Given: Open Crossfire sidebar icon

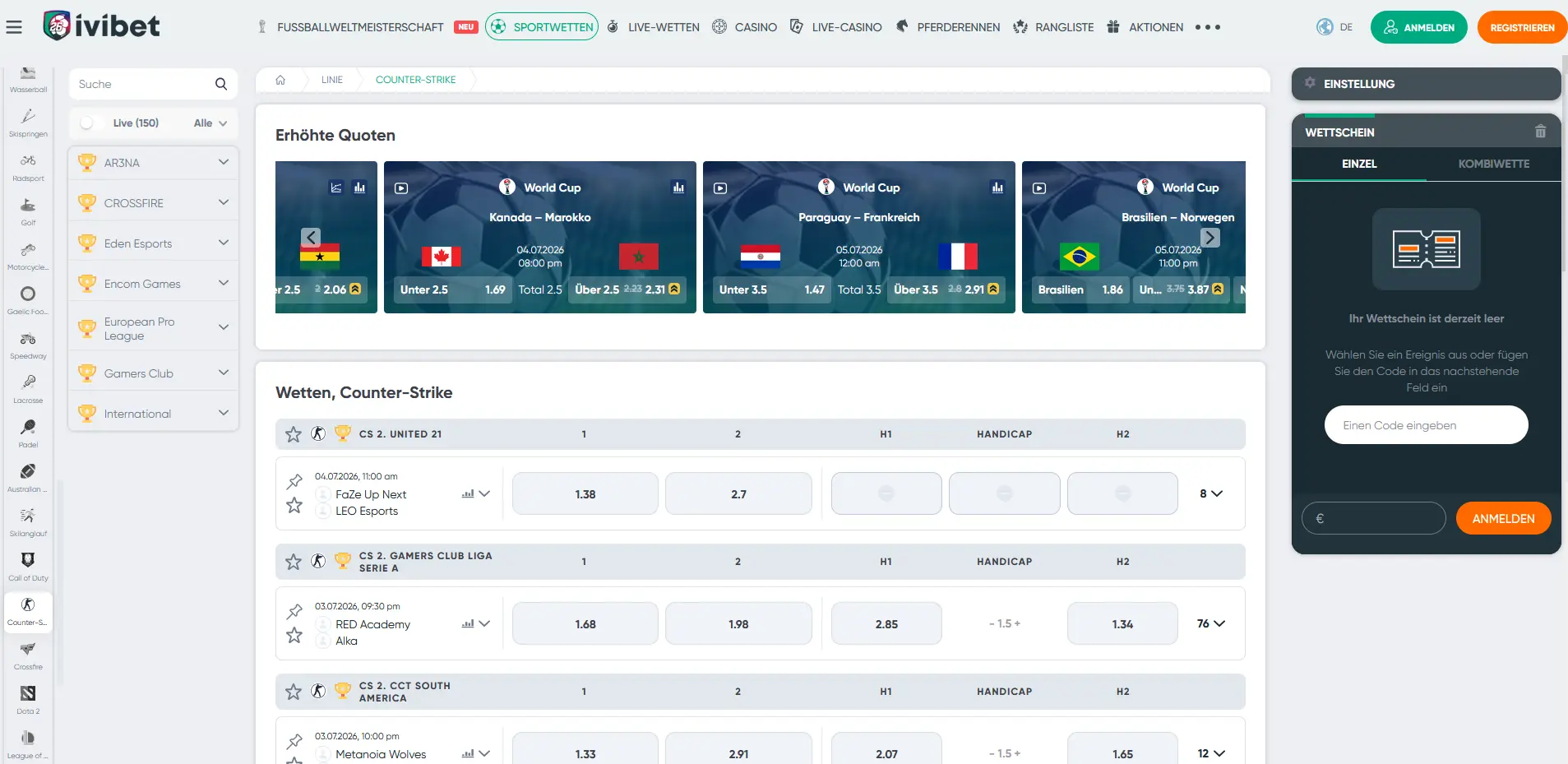Looking at the screenshot, I should [28, 655].
